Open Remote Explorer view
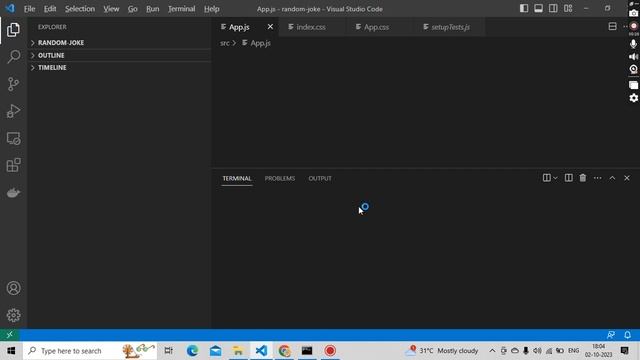Viewport: 640px width, 360px height. pos(13,138)
